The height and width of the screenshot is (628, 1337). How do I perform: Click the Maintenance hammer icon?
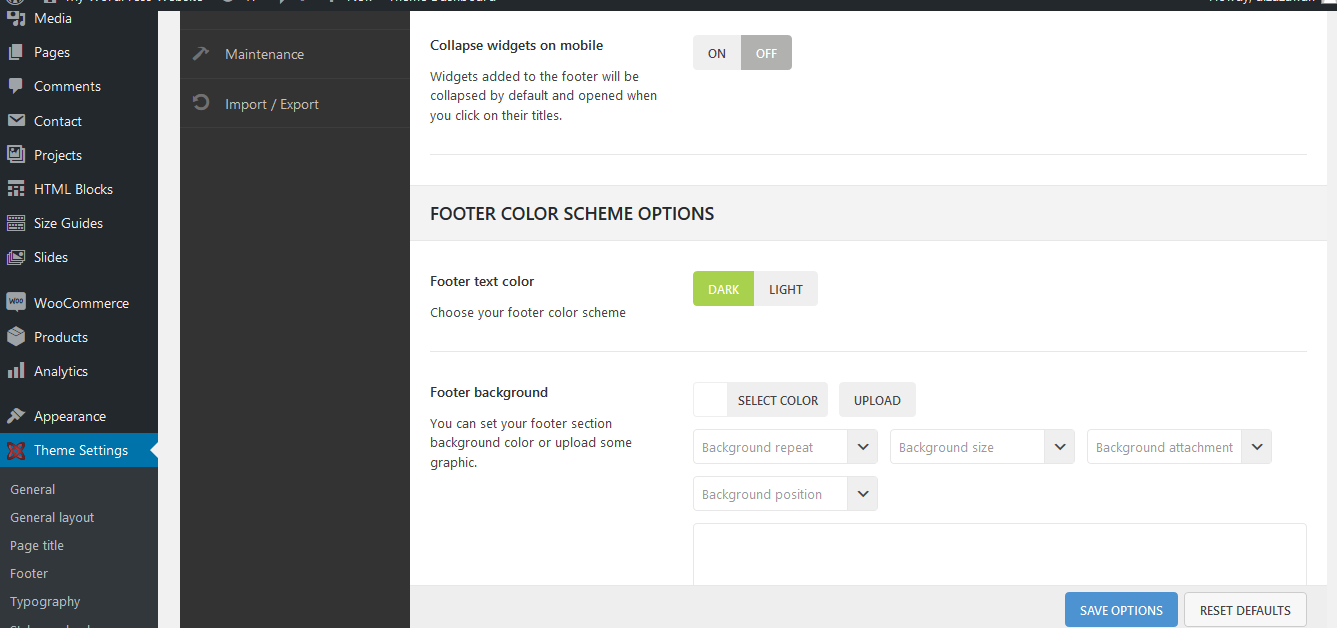click(x=201, y=54)
